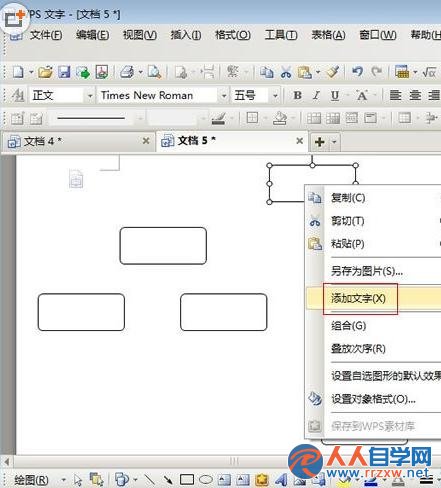
Task: Choose 设置对象格式(O)... from the context menu
Action: (373, 399)
